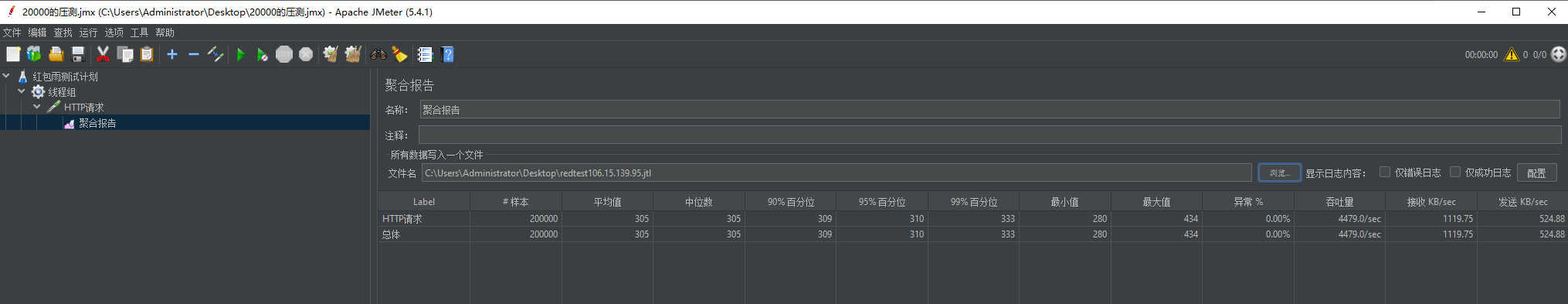Expand all tree nodes with plus icon
The image size is (1568, 304).
pos(171,54)
